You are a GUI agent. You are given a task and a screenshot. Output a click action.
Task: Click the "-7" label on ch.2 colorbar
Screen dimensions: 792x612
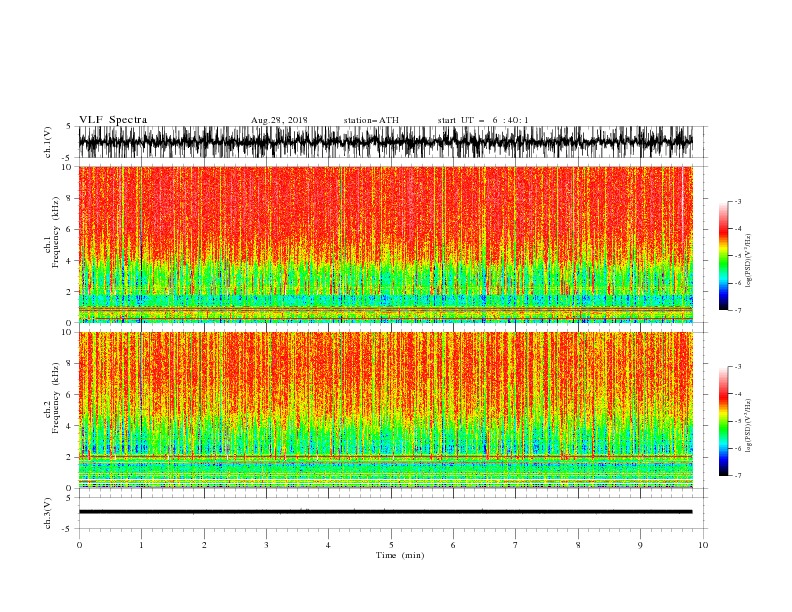[x=738, y=476]
